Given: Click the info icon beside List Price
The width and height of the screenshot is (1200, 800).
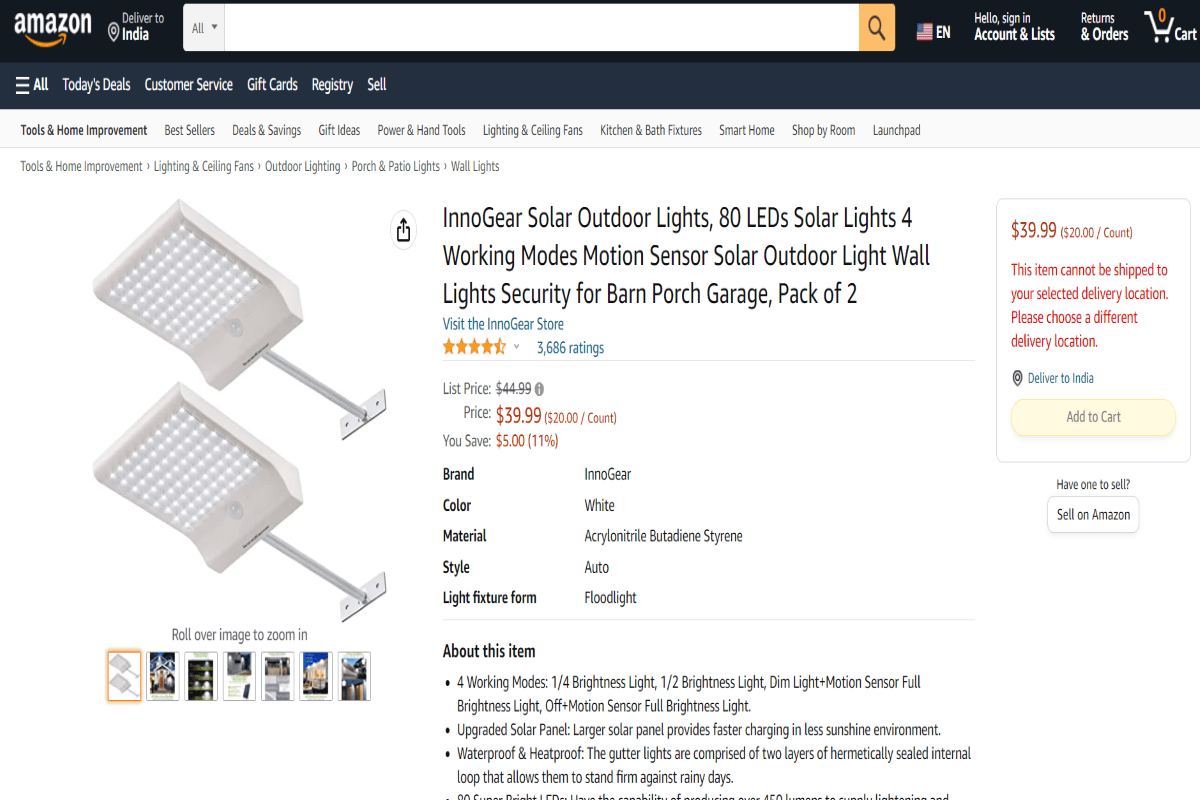Looking at the screenshot, I should click(539, 389).
